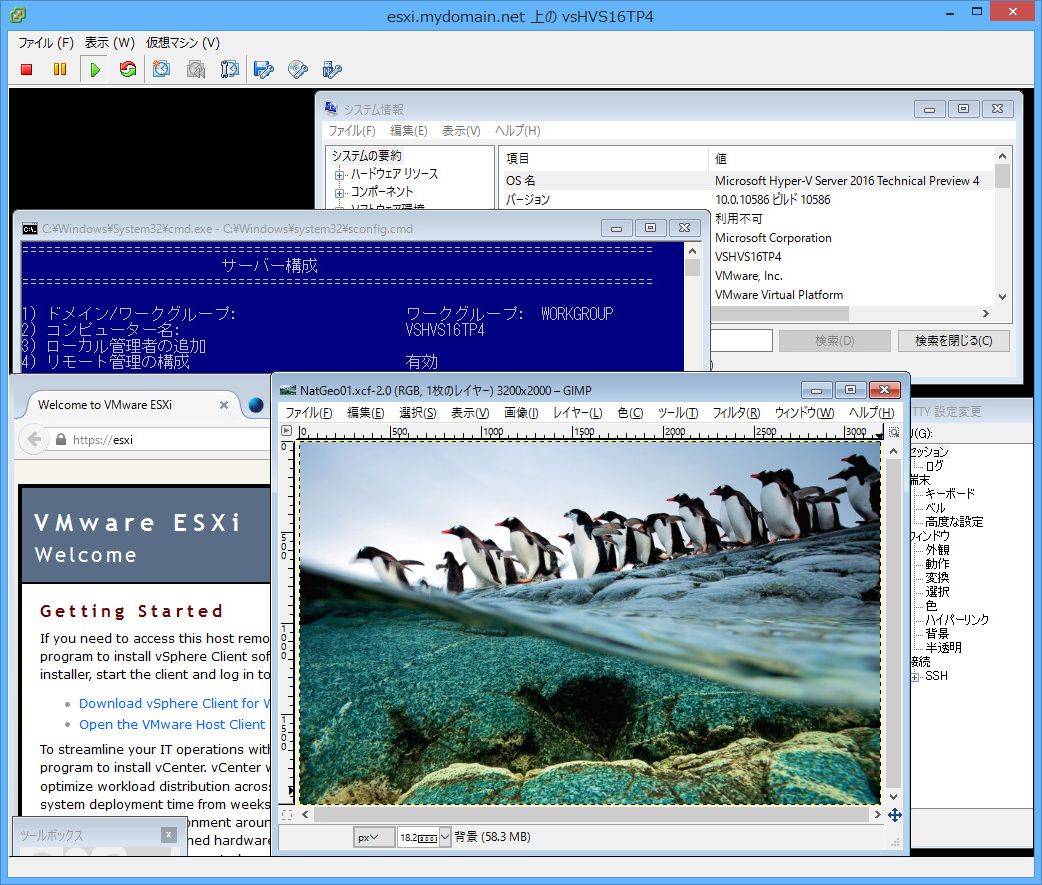
Task: Click the GIMP navigation cross-arrows icon
Action: [x=894, y=815]
